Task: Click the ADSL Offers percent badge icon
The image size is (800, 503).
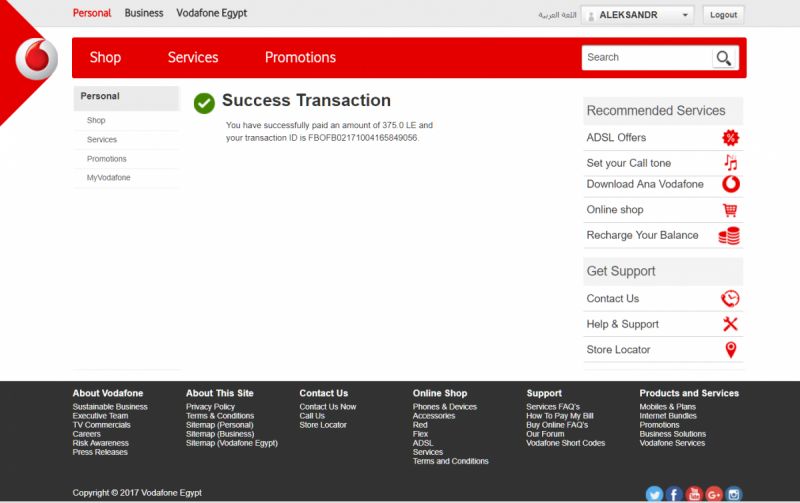Action: [x=731, y=138]
